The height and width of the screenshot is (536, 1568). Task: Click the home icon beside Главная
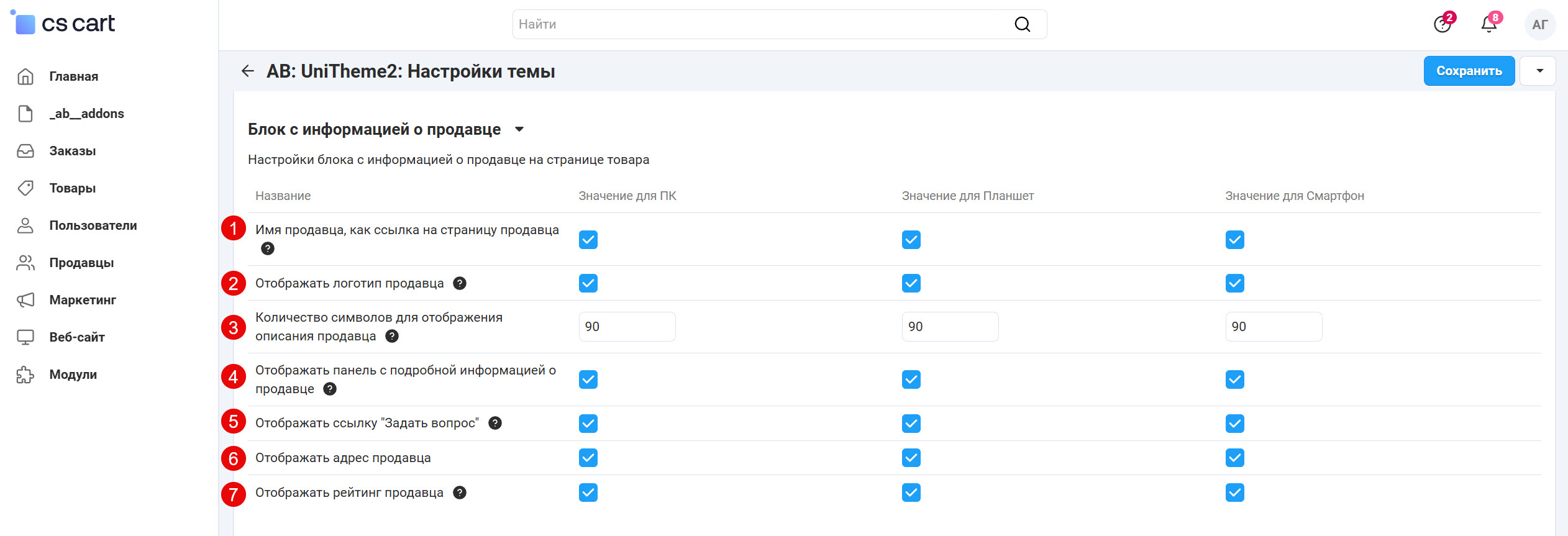25,76
